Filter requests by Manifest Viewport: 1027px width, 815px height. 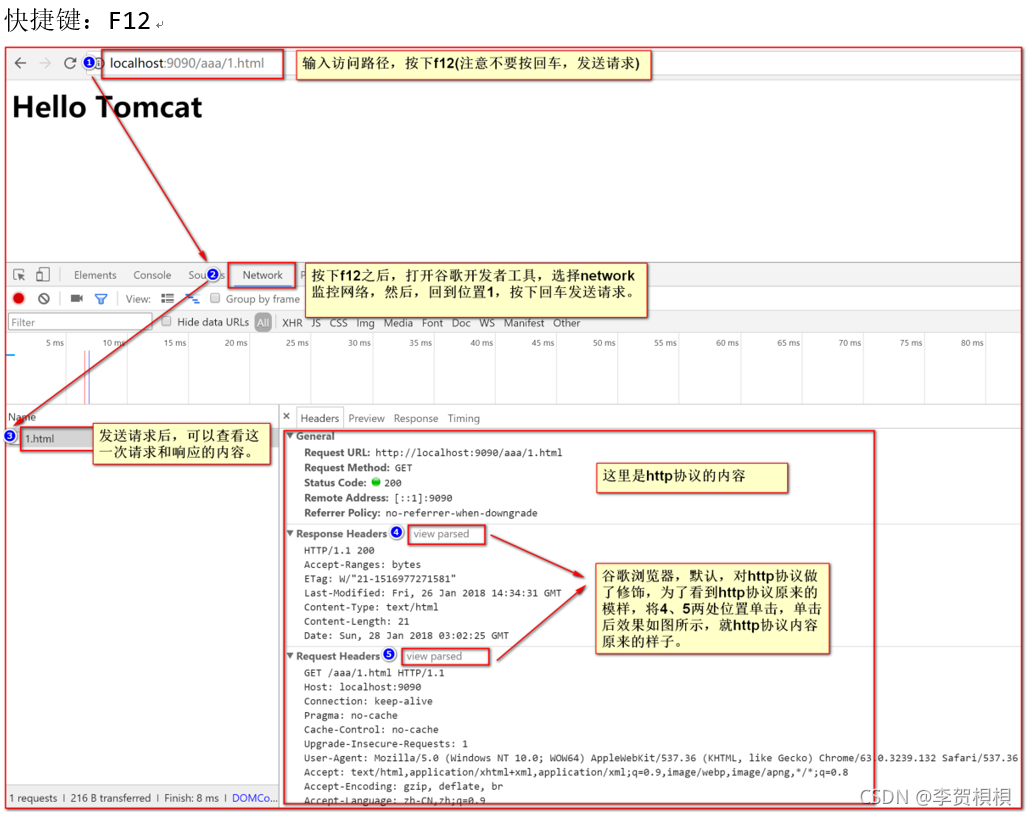[x=524, y=323]
